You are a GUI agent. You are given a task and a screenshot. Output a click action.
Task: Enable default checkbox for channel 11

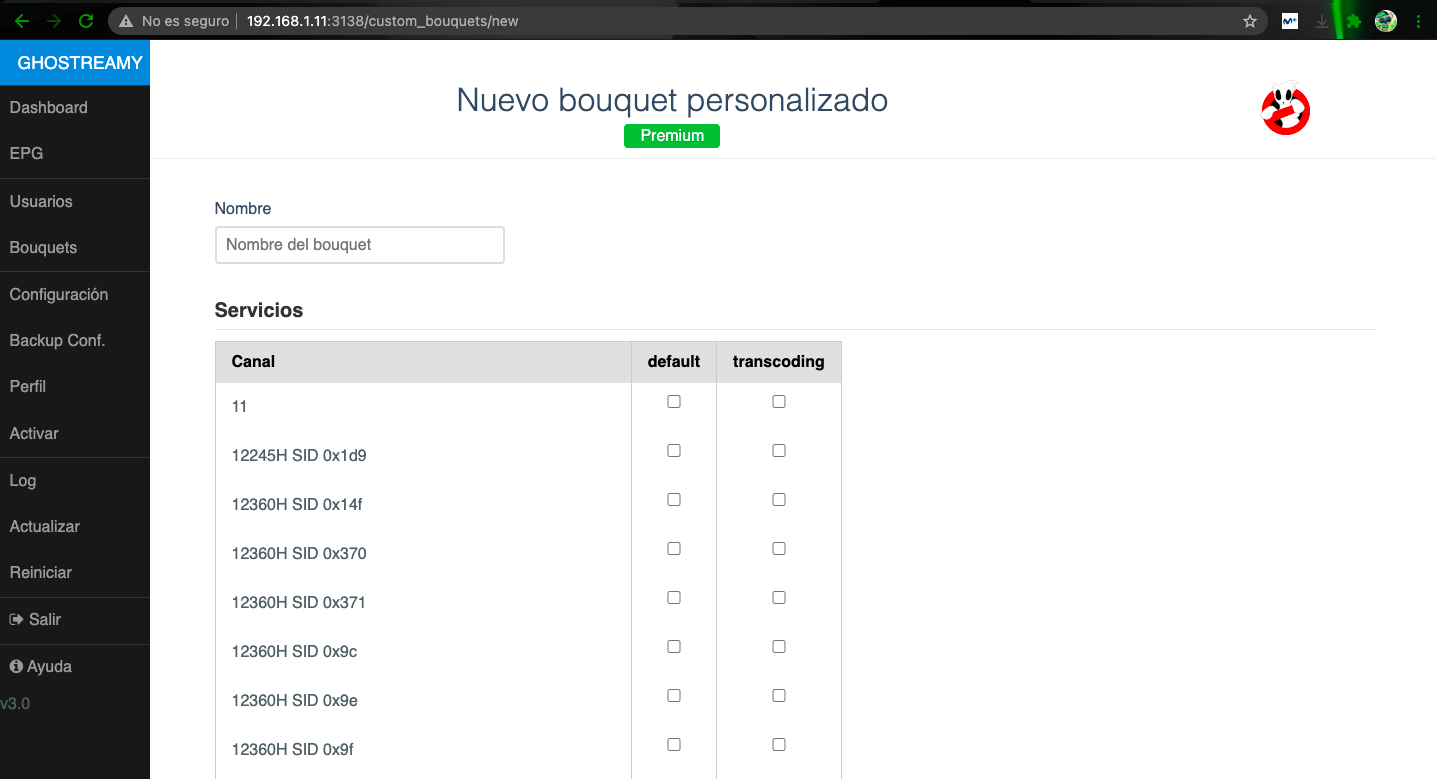tap(674, 402)
